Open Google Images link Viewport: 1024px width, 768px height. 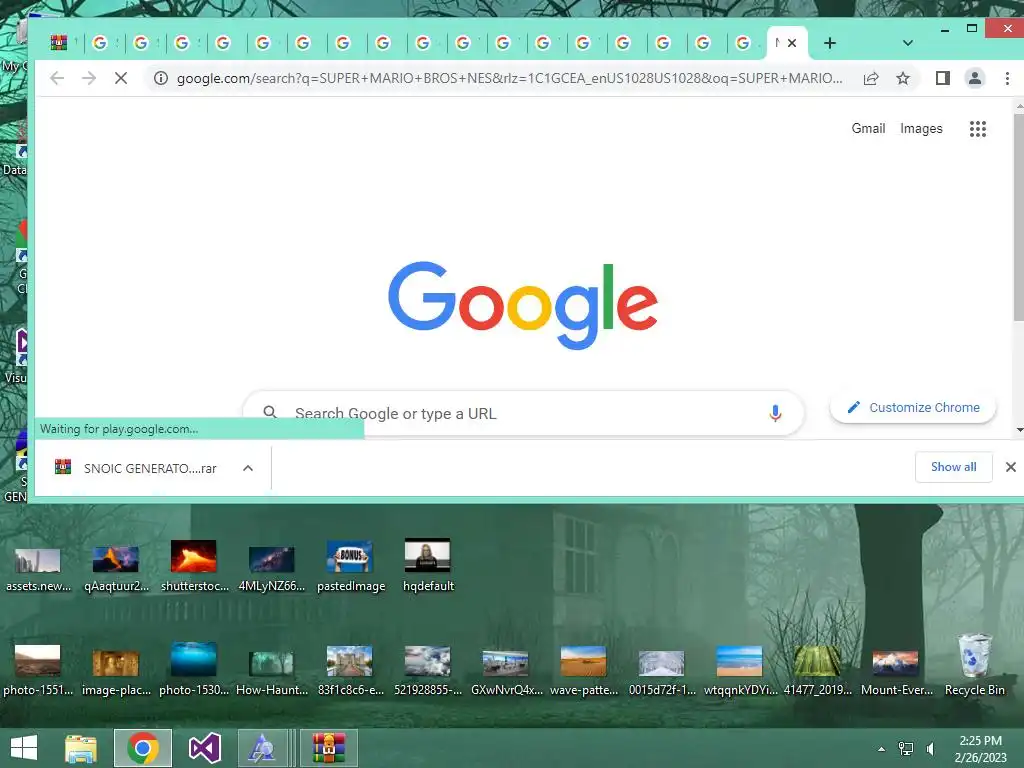click(x=921, y=129)
